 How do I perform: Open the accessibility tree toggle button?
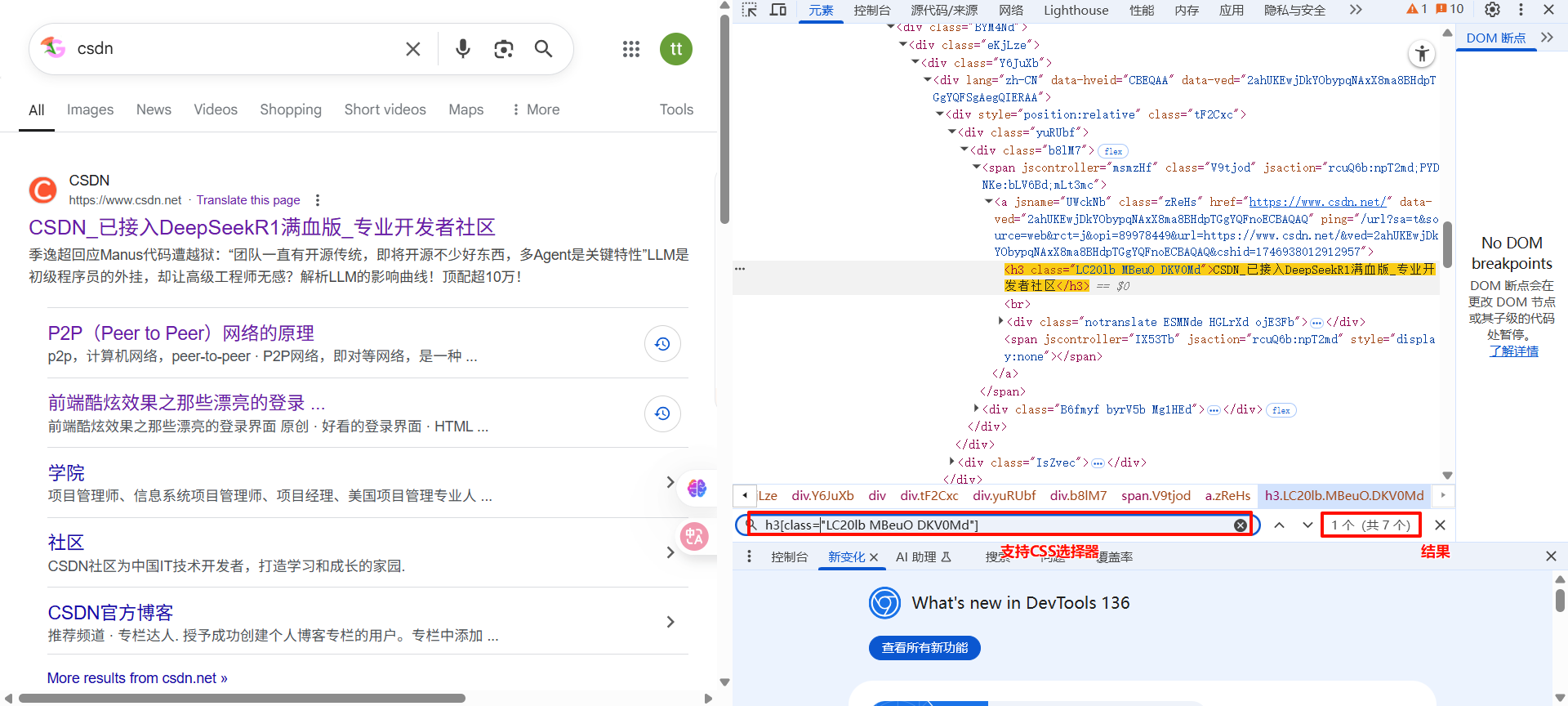click(1422, 54)
